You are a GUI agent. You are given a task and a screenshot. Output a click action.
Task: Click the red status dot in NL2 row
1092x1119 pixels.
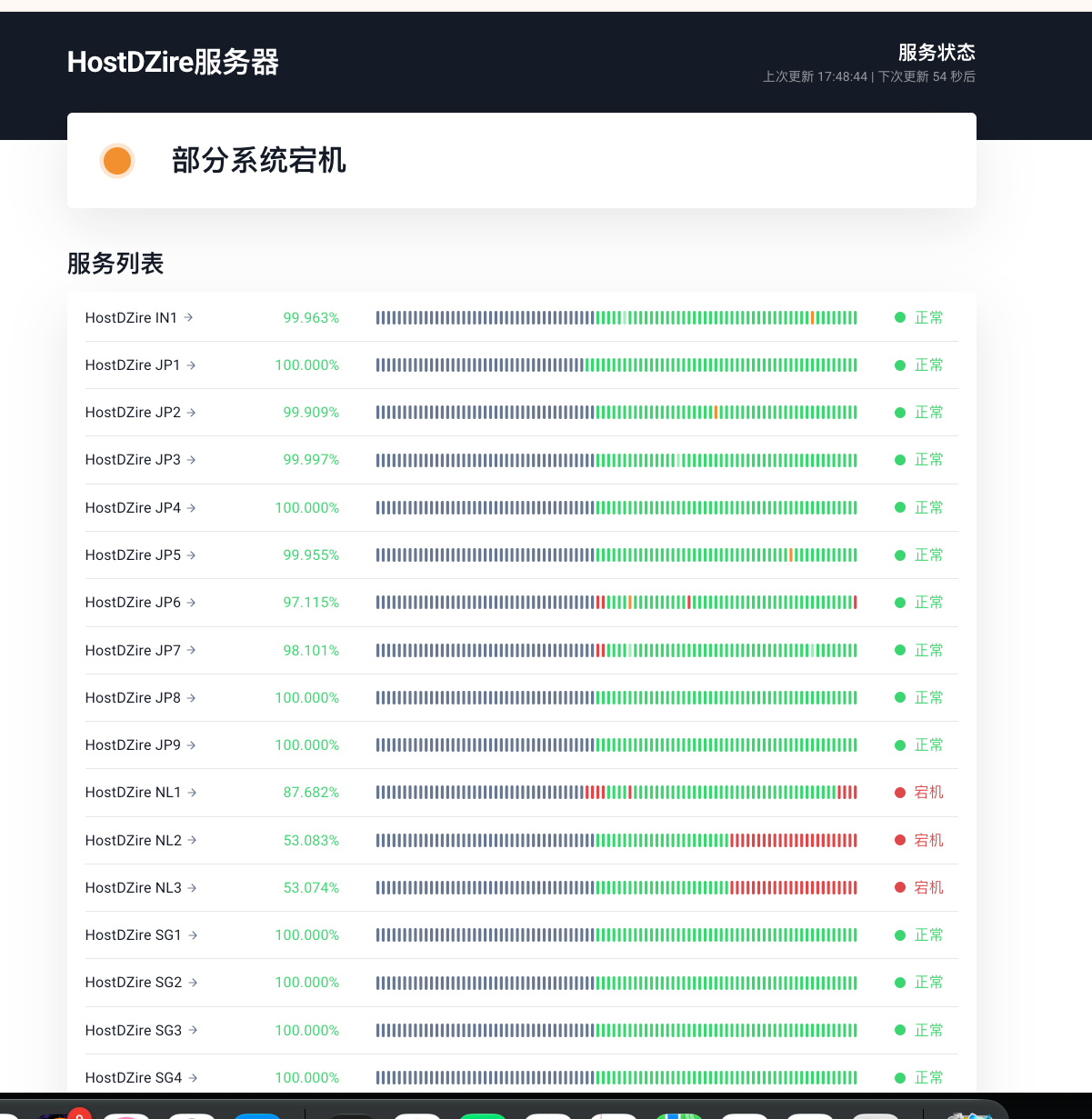(900, 840)
